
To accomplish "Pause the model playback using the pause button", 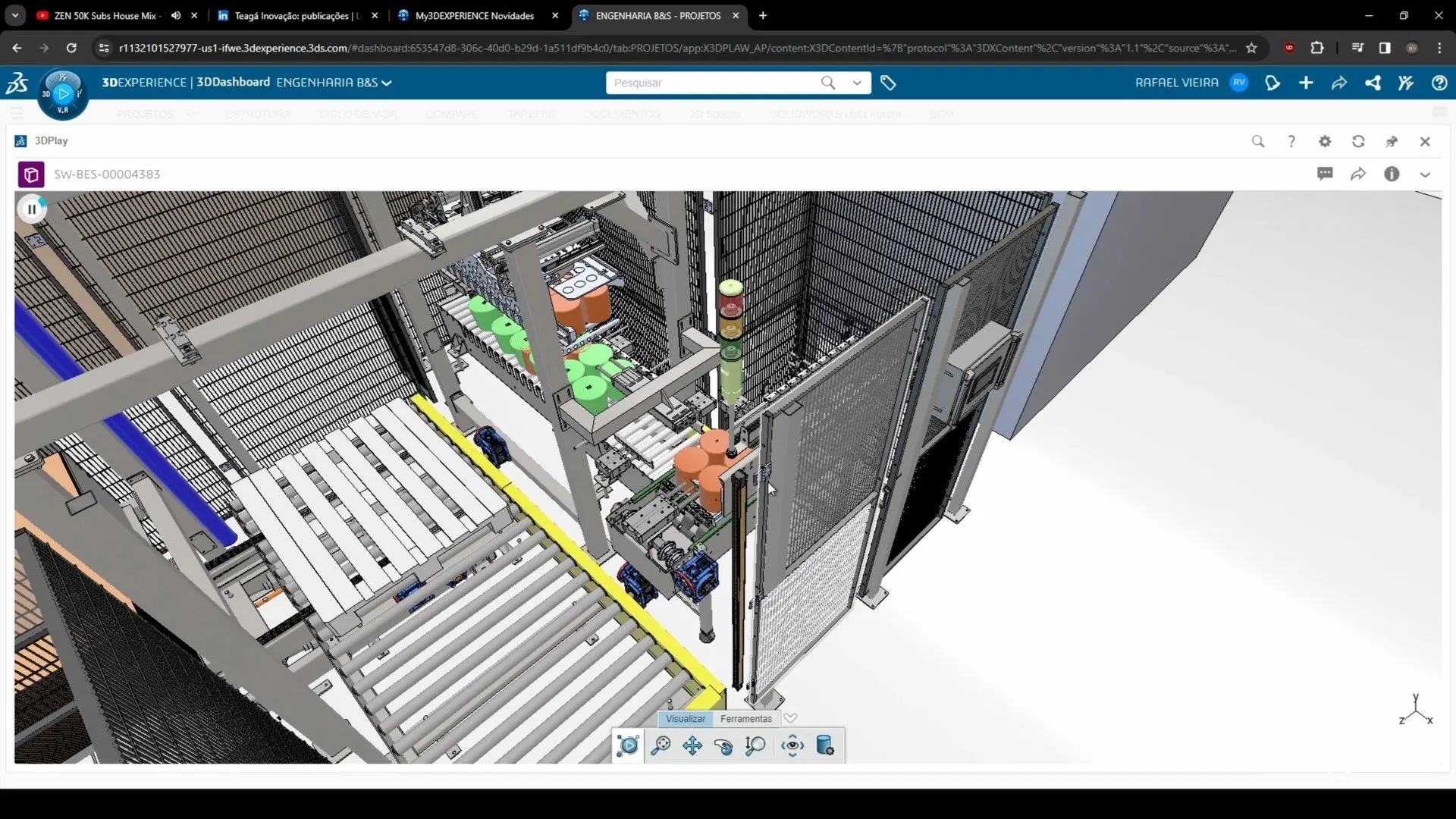I will pyautogui.click(x=32, y=209).
